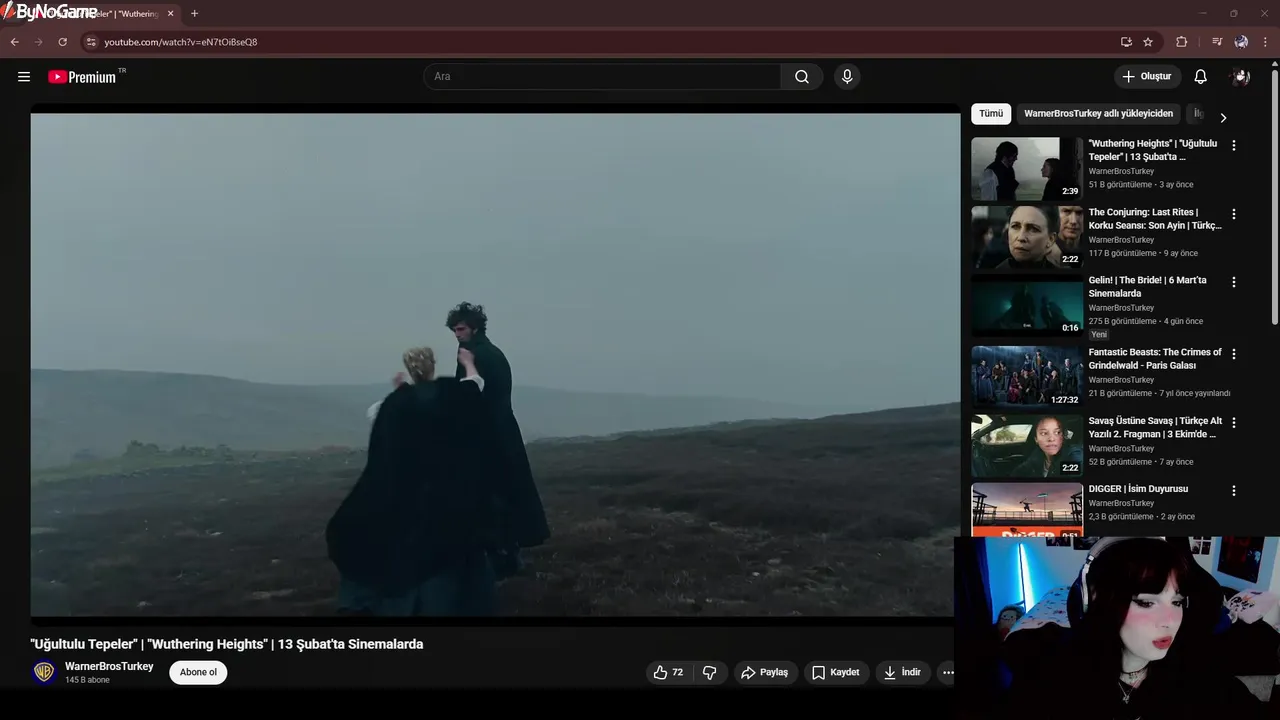This screenshot has width=1280, height=720.
Task: Subscribe with the Abone ol button
Action: coord(198,673)
